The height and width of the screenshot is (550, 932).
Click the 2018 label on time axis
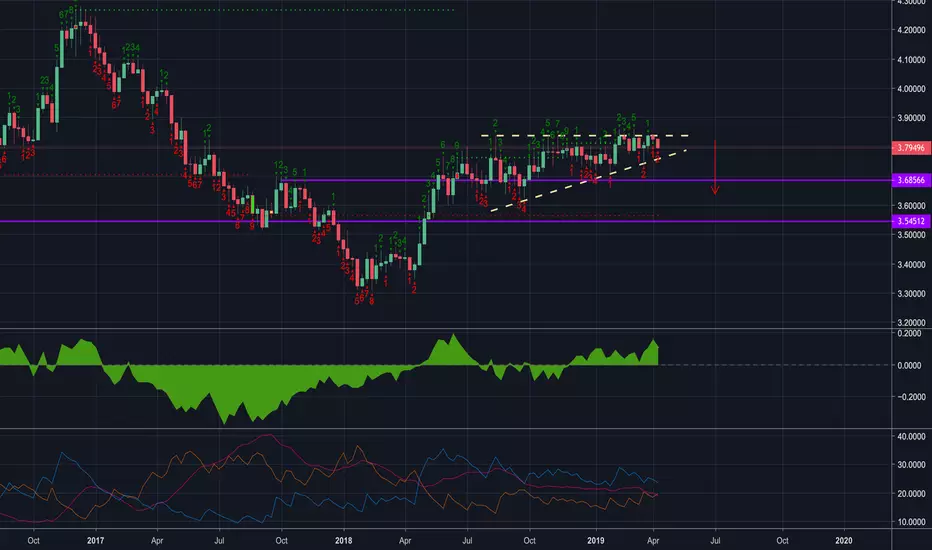(x=344, y=540)
